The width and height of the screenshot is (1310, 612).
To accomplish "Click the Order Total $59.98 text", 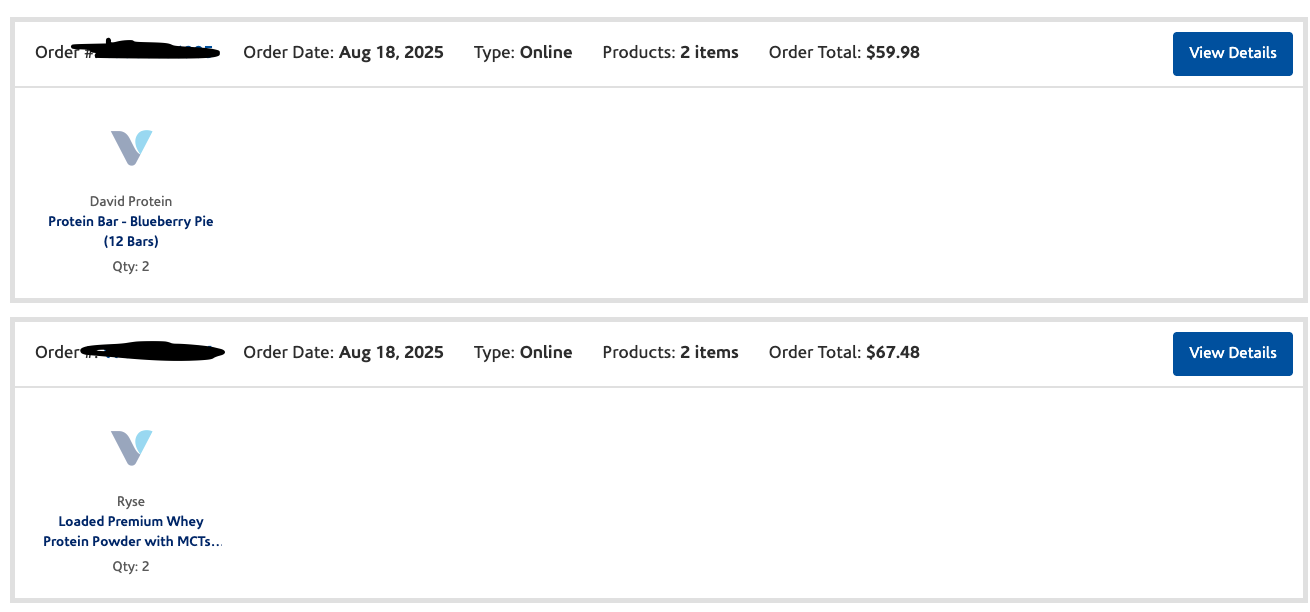I will pyautogui.click(x=844, y=52).
